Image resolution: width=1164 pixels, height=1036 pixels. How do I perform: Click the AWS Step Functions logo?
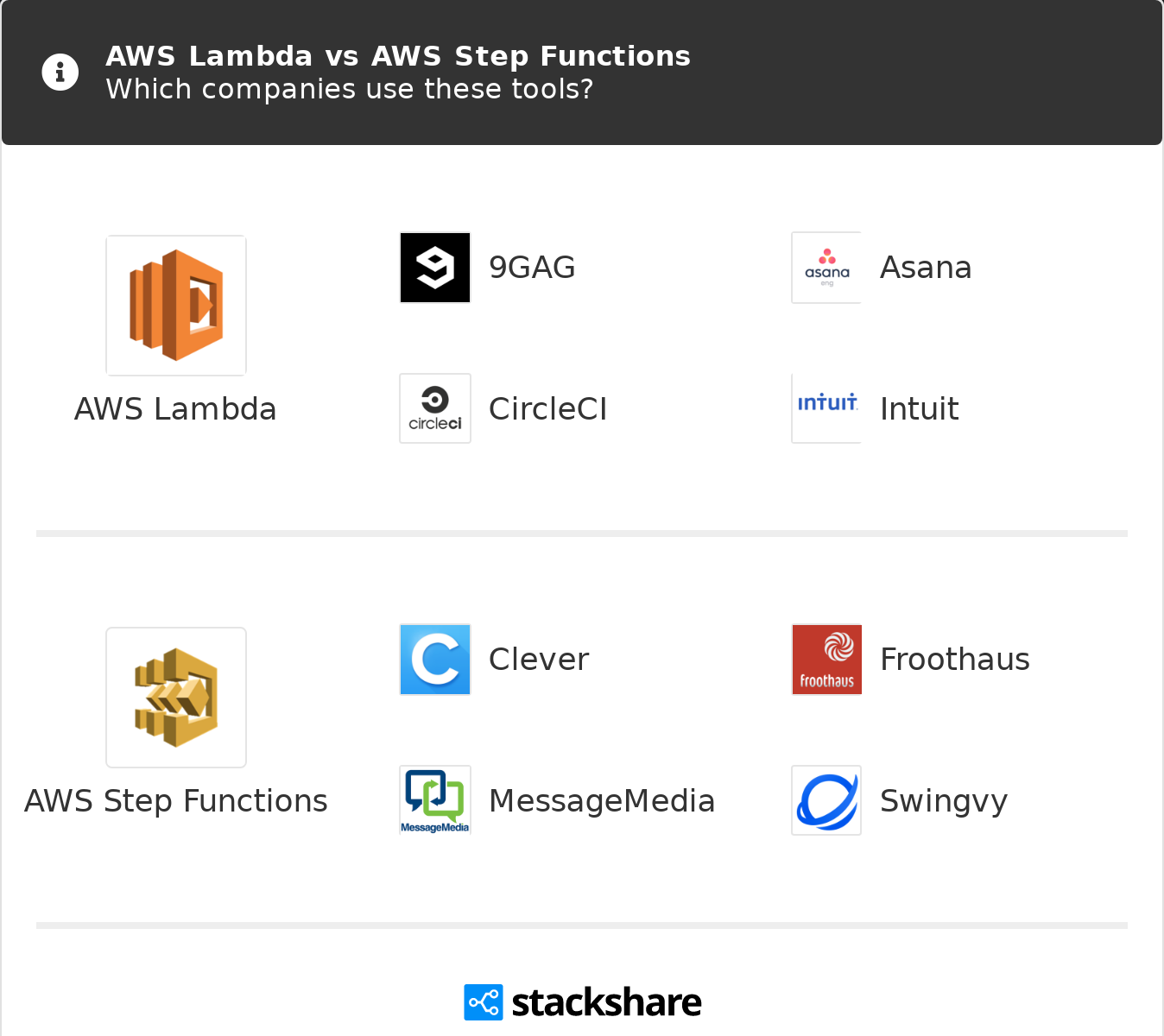pyautogui.click(x=176, y=698)
